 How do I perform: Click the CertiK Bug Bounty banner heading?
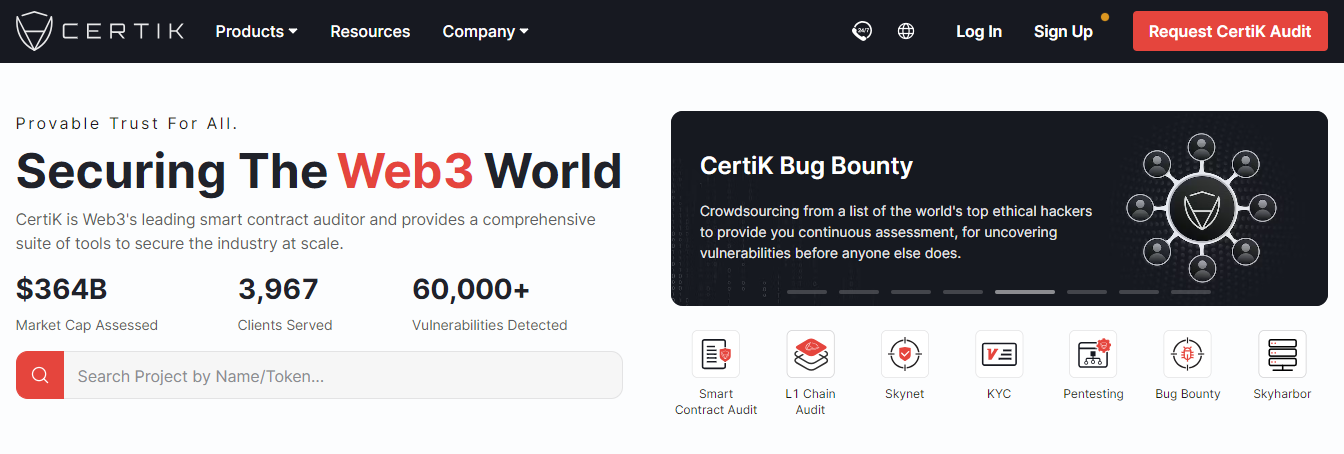[x=806, y=165]
